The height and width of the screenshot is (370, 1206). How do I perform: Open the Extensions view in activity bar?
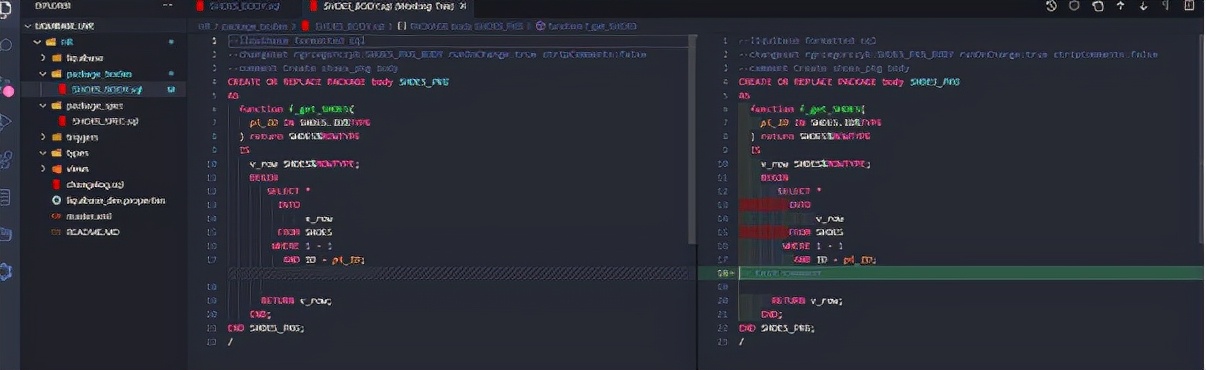(6, 159)
